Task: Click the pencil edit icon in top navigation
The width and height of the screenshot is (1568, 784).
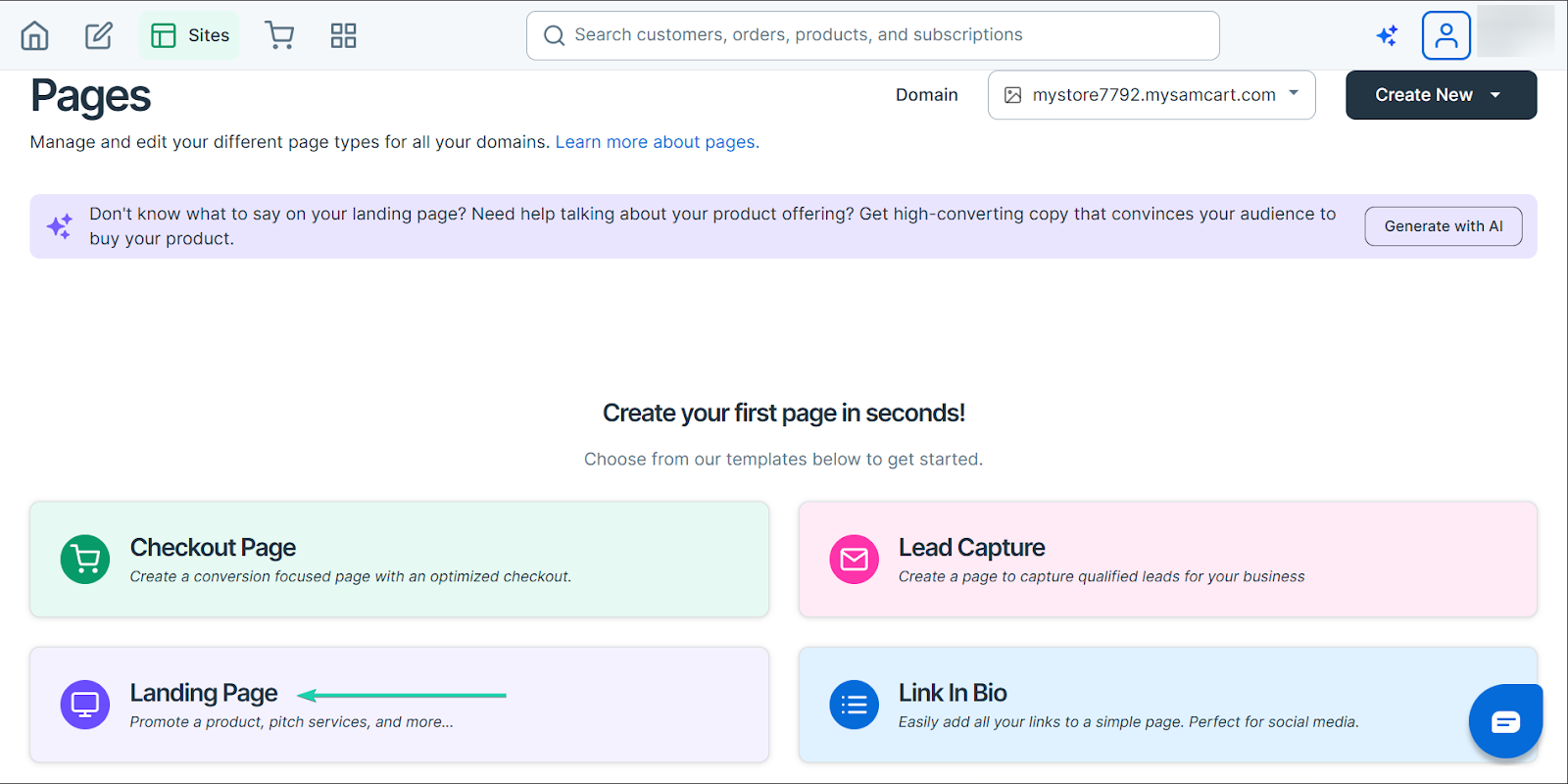Action: [x=99, y=36]
